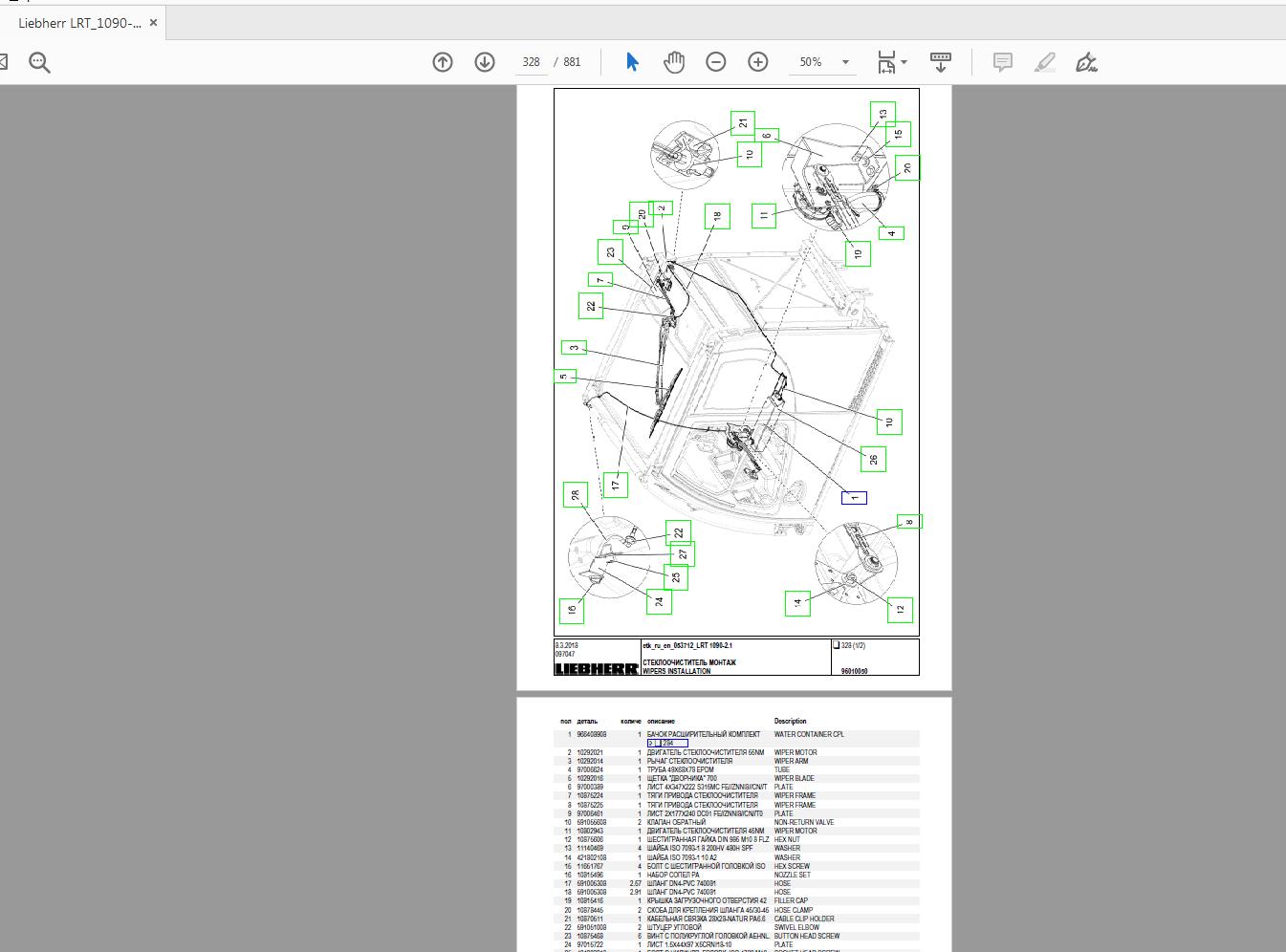
Task: Open the Find search tool
Action: 38,61
